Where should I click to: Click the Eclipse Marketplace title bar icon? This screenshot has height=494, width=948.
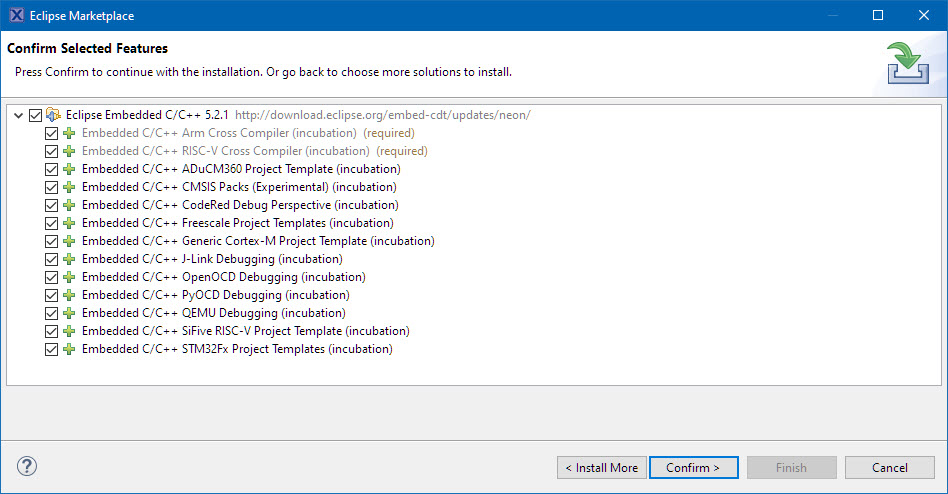coord(17,16)
